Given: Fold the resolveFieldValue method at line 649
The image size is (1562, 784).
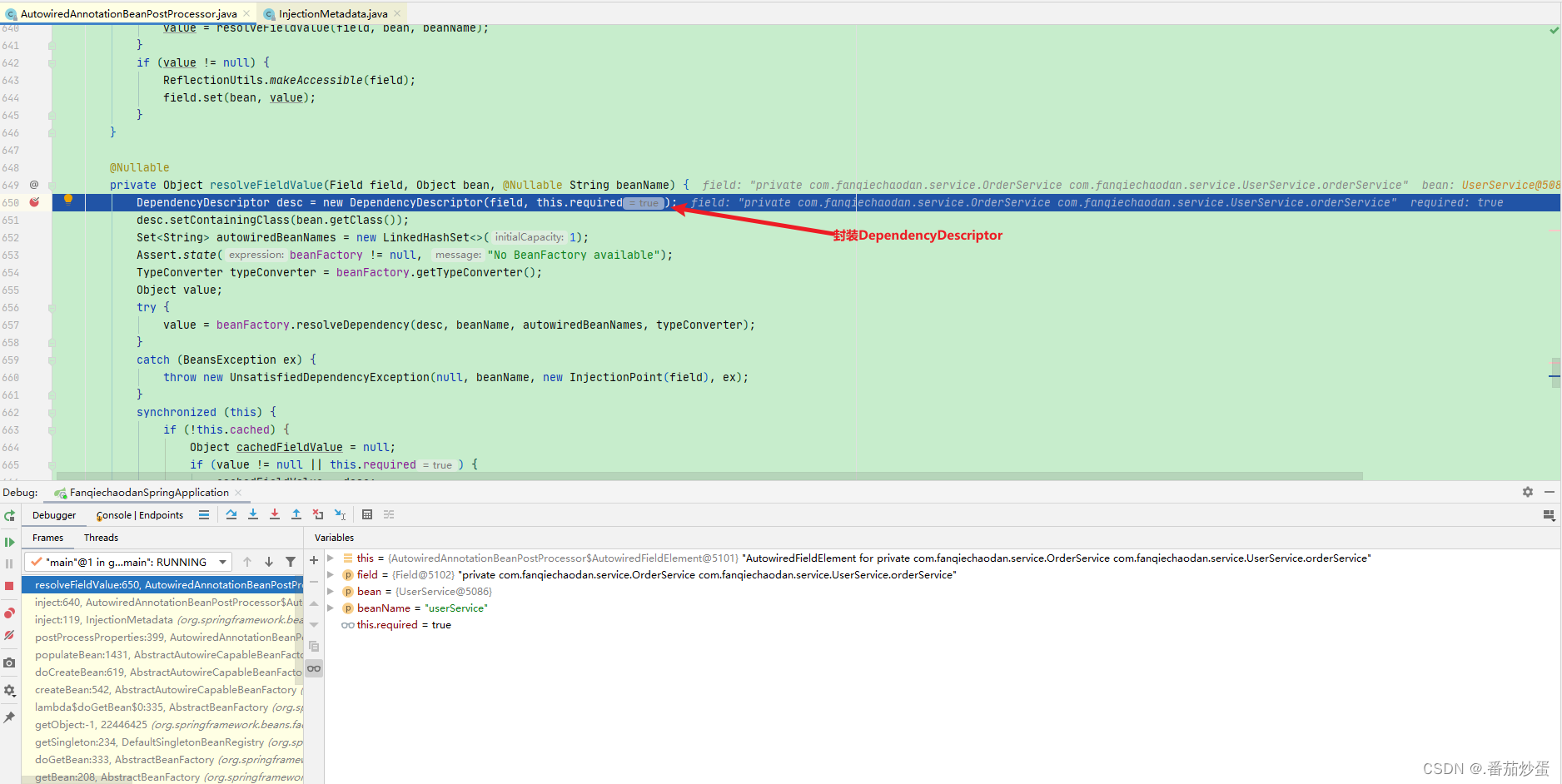Looking at the screenshot, I should [x=52, y=185].
